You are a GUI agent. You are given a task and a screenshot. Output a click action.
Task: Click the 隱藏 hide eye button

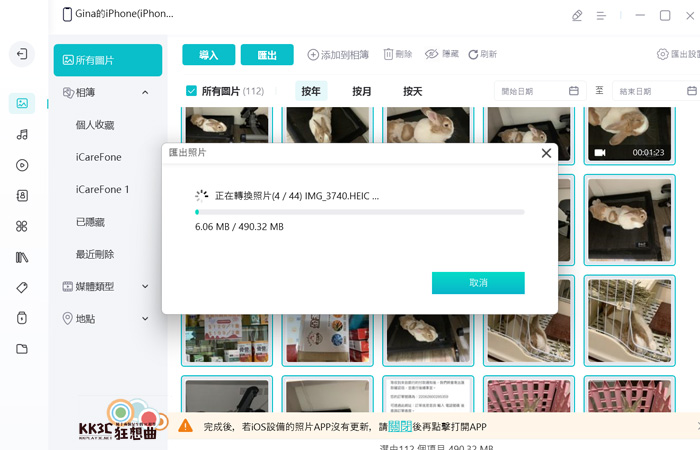pyautogui.click(x=442, y=54)
